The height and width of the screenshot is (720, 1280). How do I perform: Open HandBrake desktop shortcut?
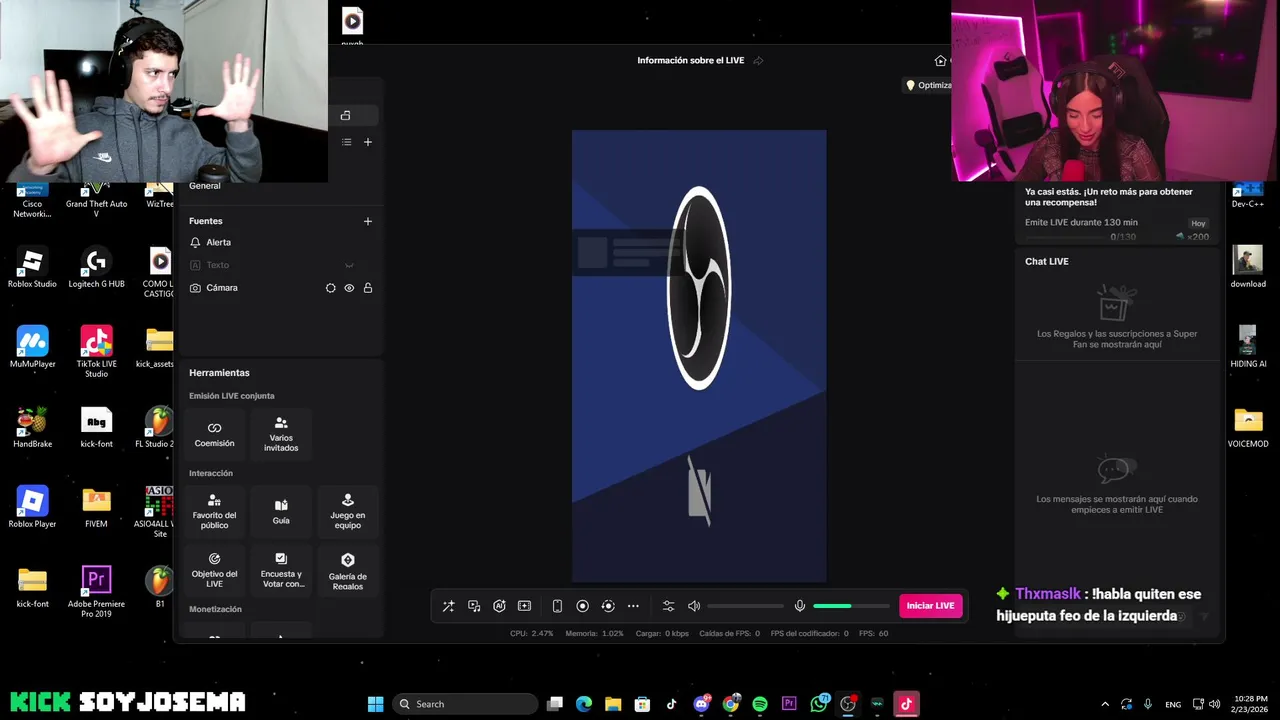pyautogui.click(x=32, y=427)
